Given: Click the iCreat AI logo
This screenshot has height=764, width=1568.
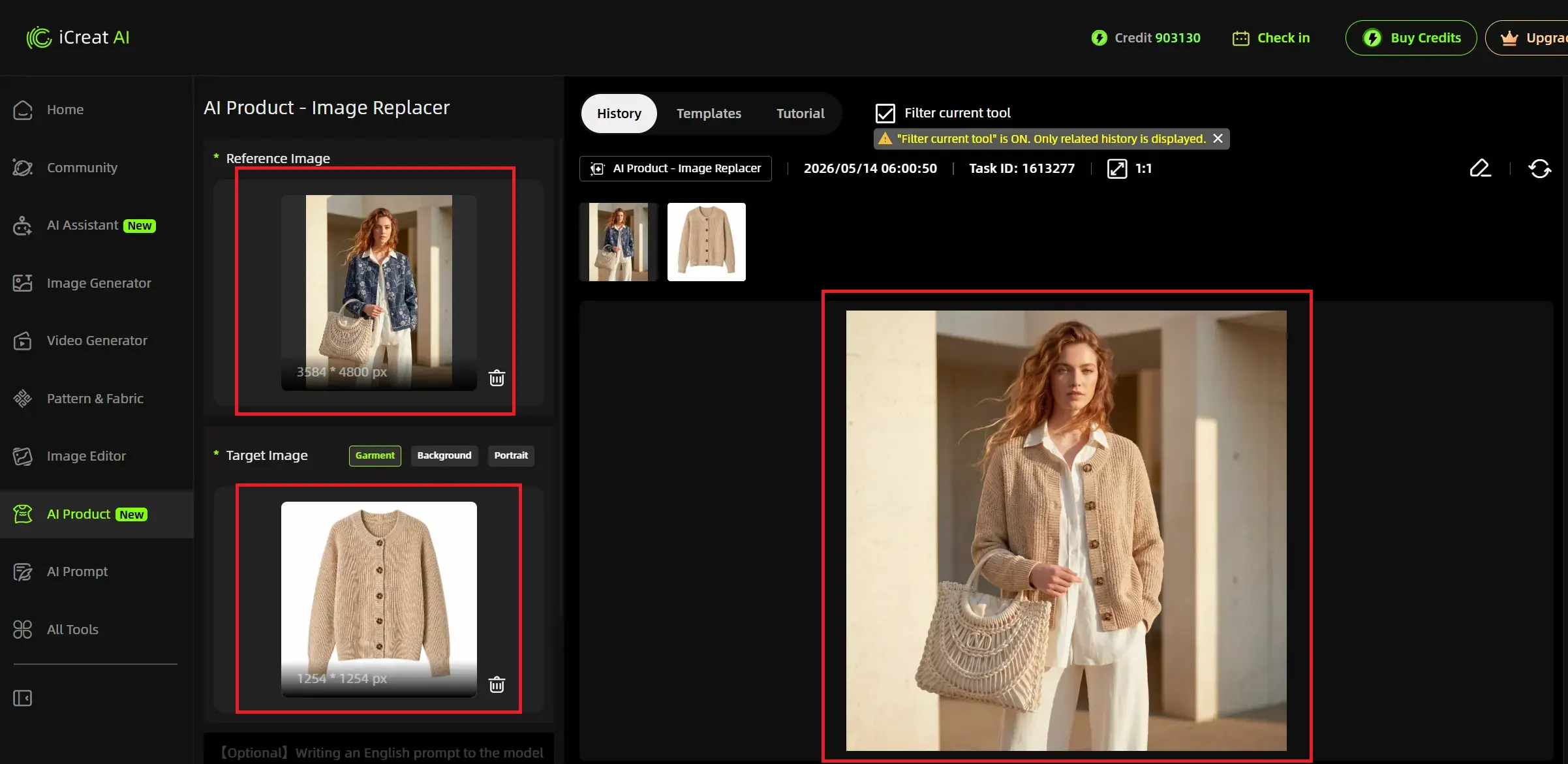Looking at the screenshot, I should [x=78, y=37].
